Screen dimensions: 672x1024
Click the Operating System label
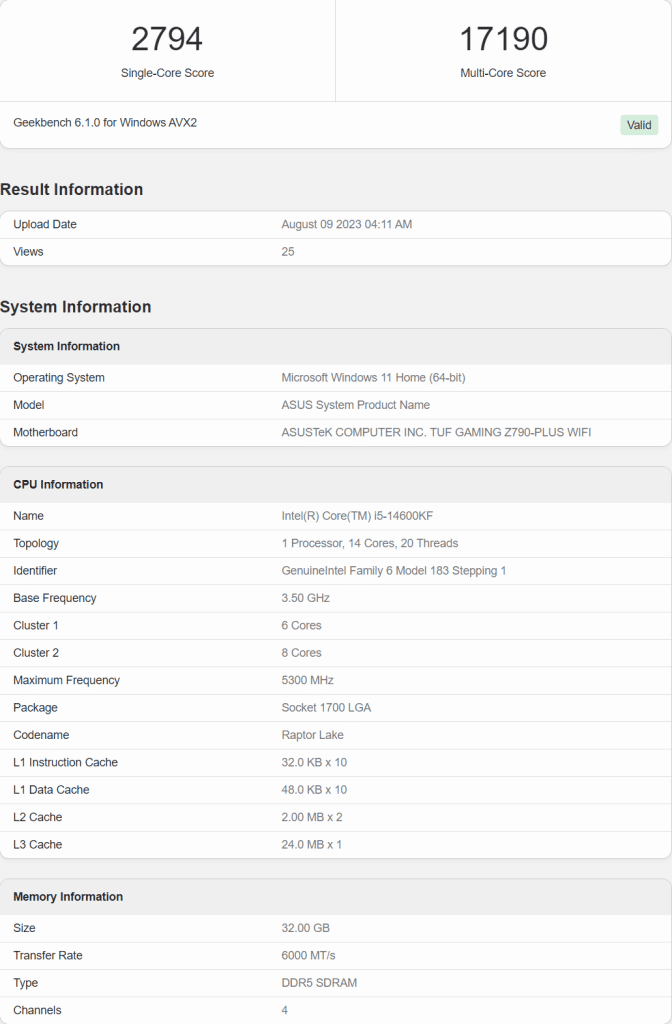tap(59, 378)
